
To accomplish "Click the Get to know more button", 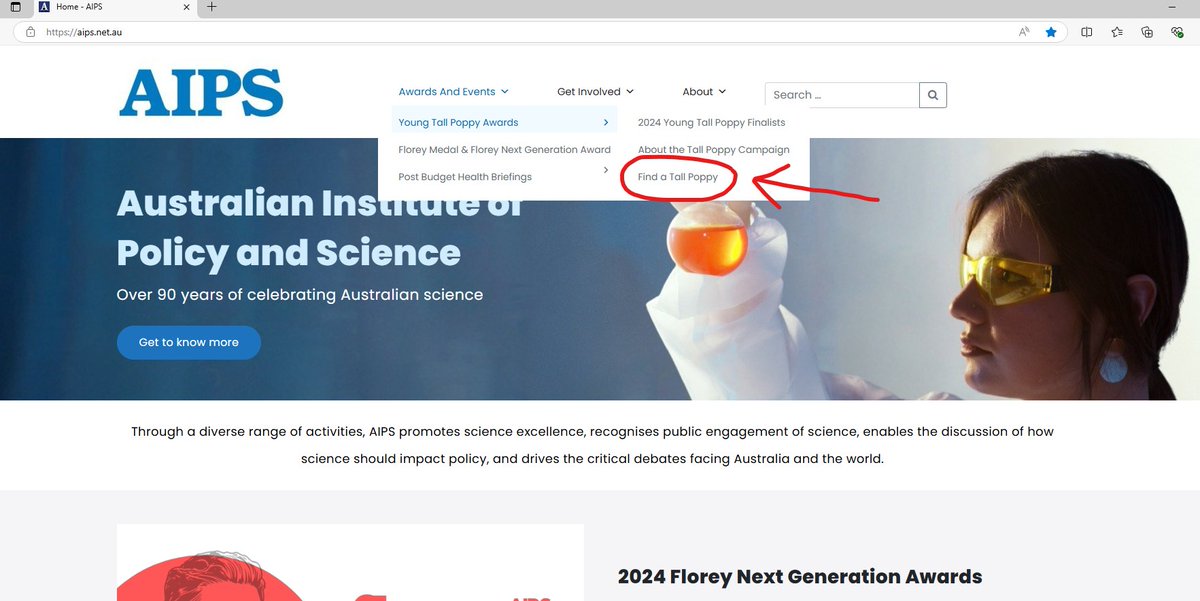I will click(x=189, y=342).
